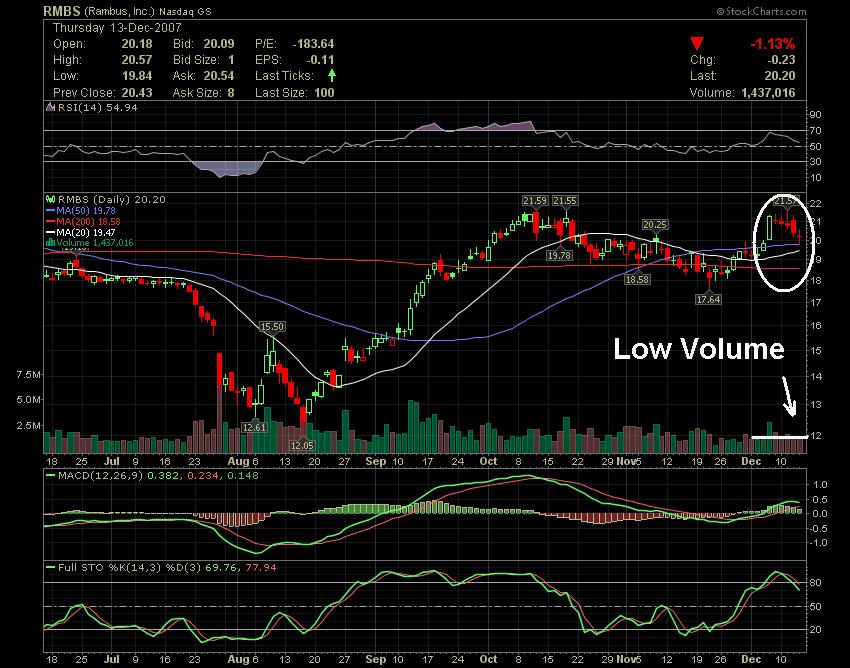
Task: Click the -1.13% percent change
Action: point(772,44)
